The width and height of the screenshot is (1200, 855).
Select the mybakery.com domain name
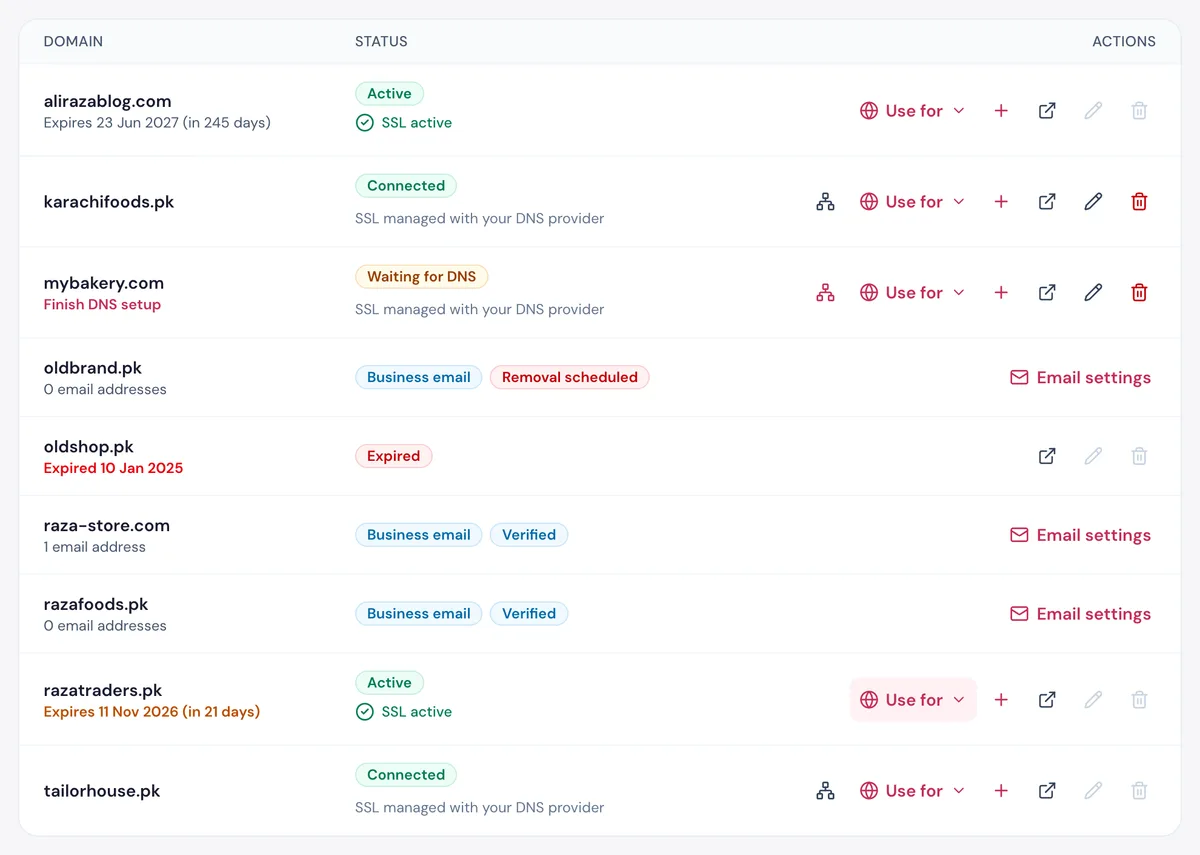coord(104,283)
